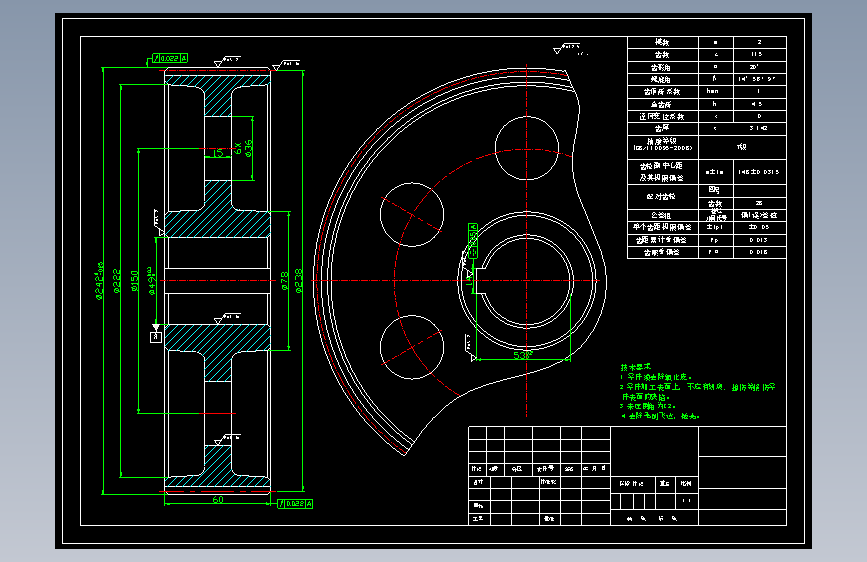Screen dimensions: 867x562
Task: Pick the Ø150 bolt-circle dimension label
Action: pos(134,280)
